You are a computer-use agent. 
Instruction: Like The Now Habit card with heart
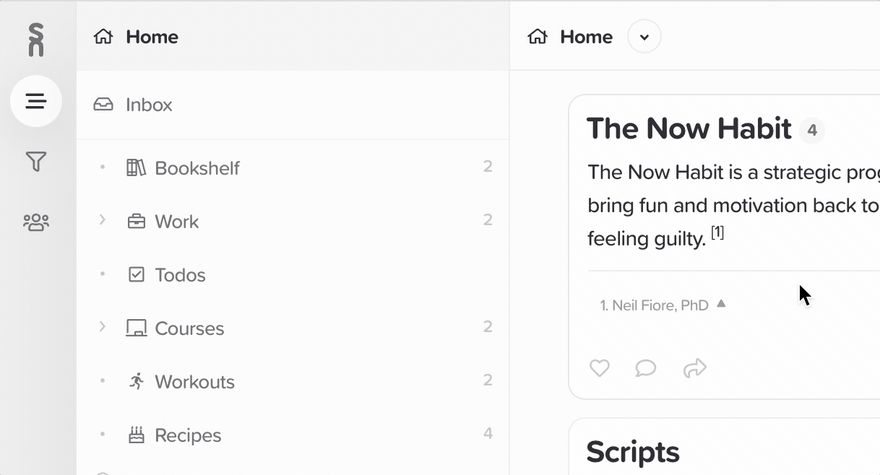pos(599,368)
